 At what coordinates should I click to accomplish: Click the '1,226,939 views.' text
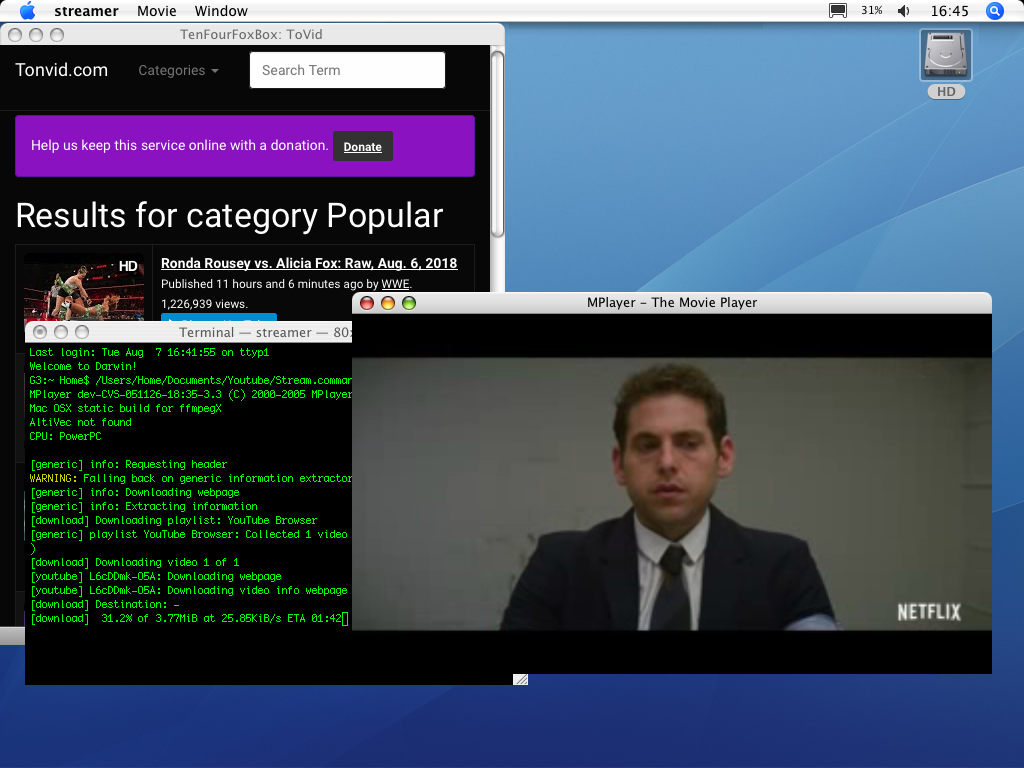pyautogui.click(x=204, y=304)
